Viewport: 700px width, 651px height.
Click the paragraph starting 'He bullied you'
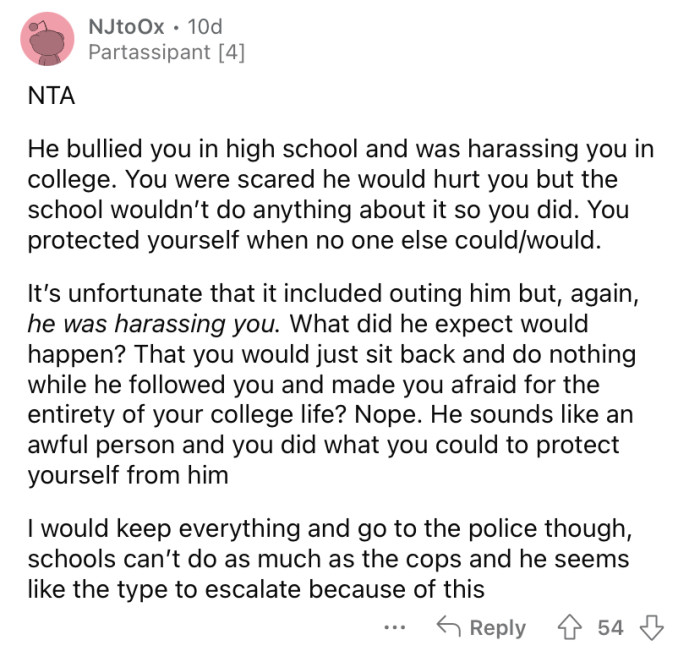(341, 194)
